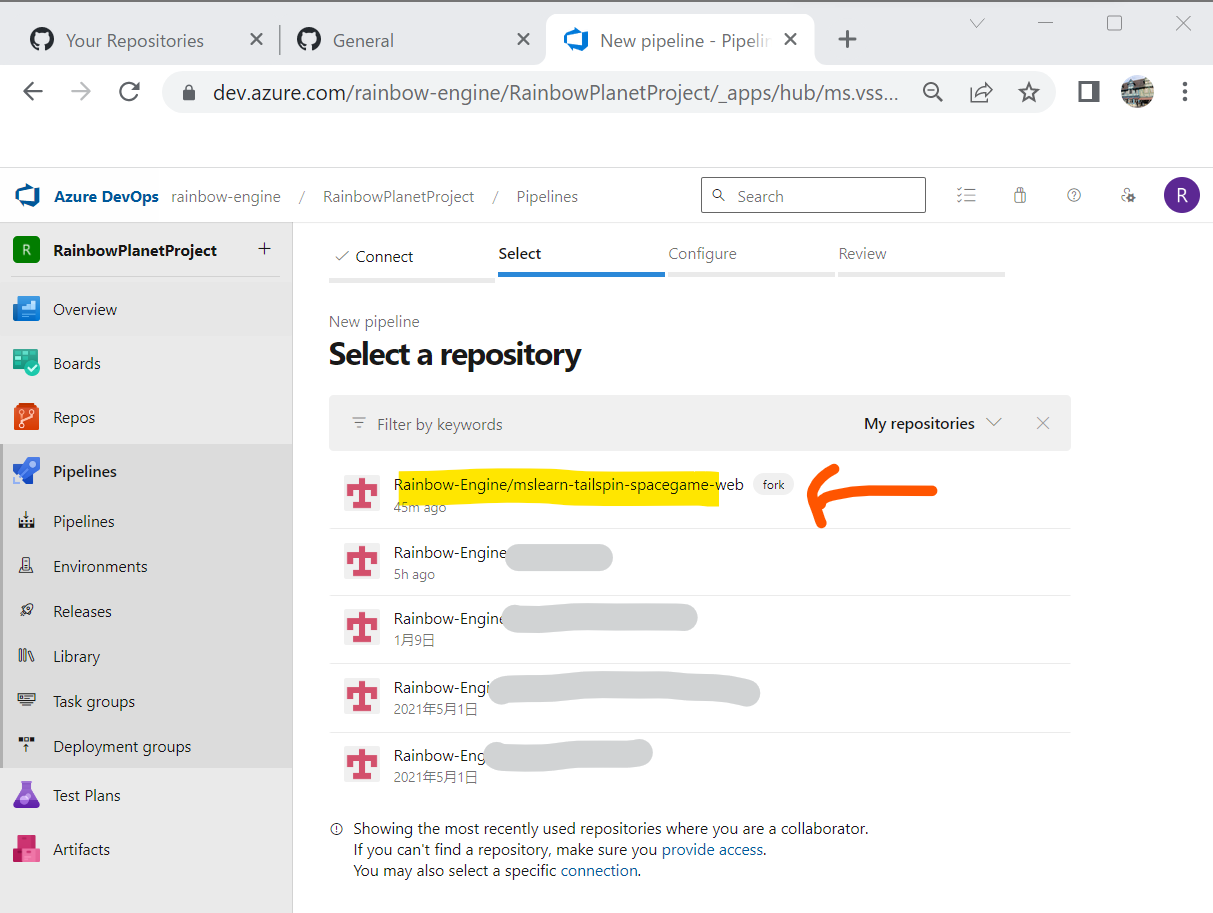Image resolution: width=1213 pixels, height=913 pixels.
Task: Open the Chrome three-dot menu
Action: tap(1185, 92)
